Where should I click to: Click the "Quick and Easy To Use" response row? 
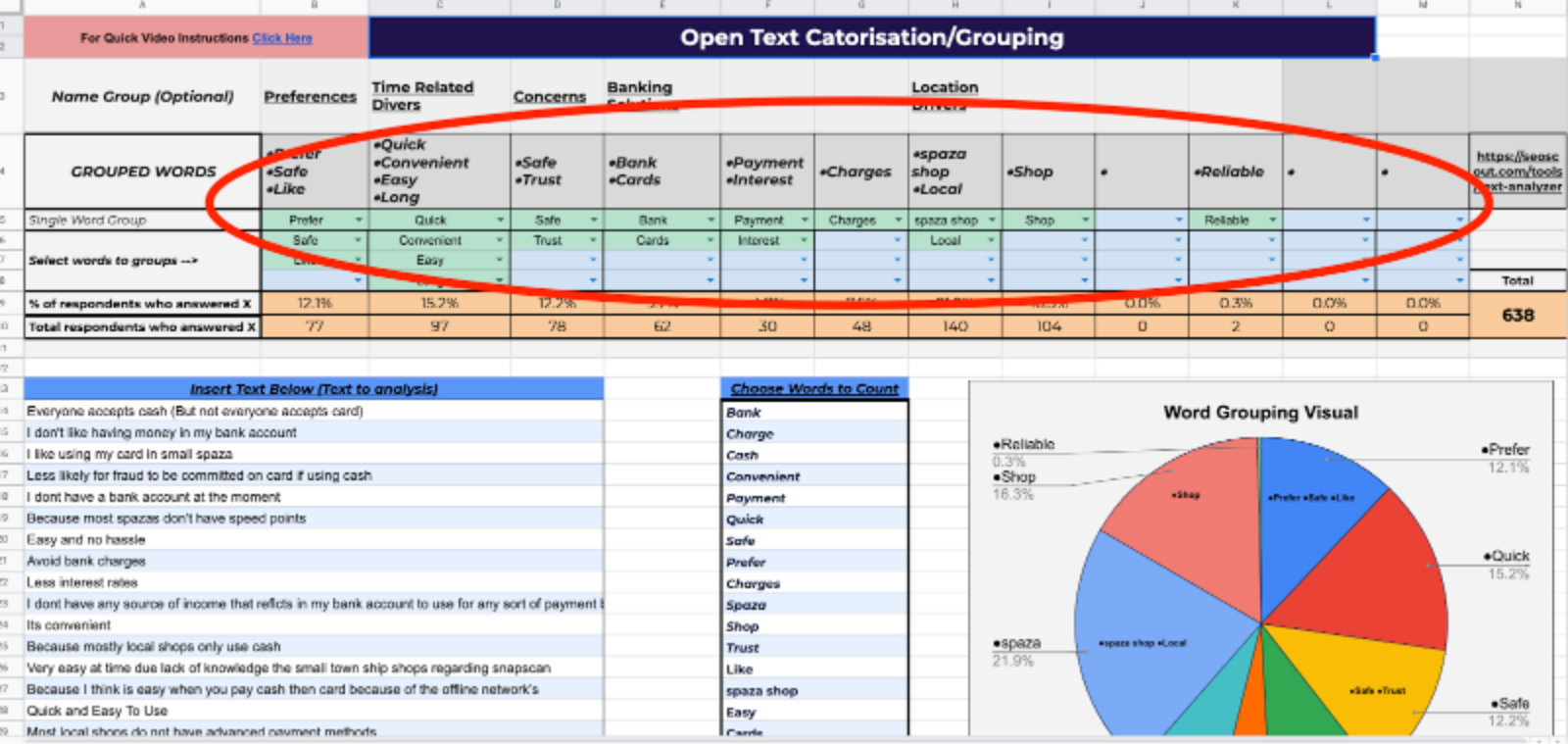click(314, 712)
